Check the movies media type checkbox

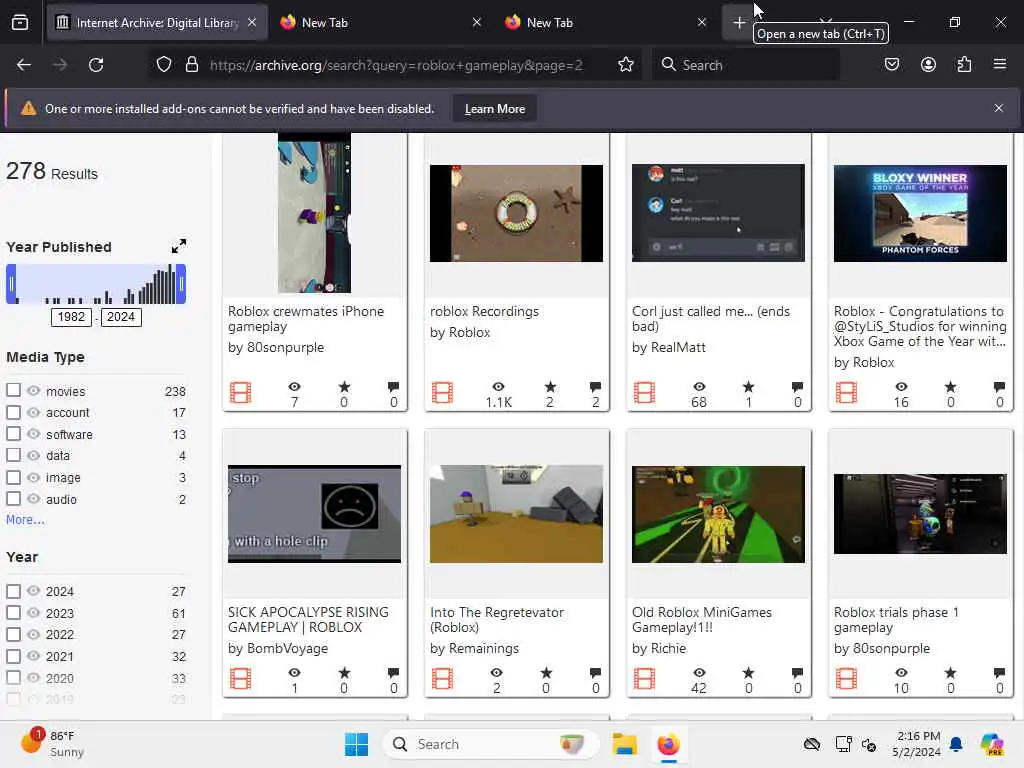click(13, 390)
